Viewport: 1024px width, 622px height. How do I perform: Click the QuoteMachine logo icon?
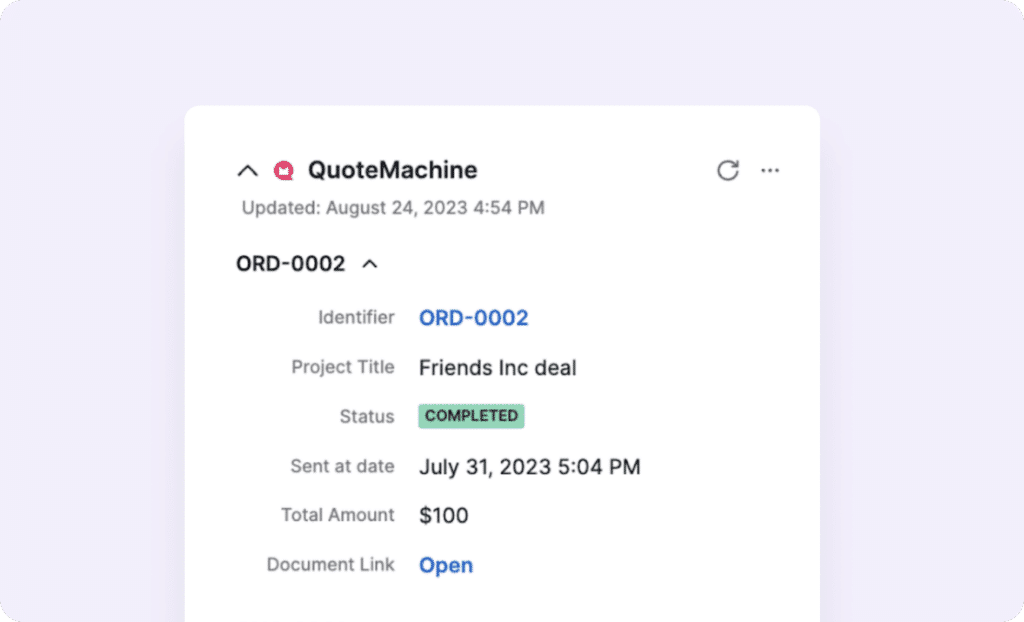coord(283,171)
